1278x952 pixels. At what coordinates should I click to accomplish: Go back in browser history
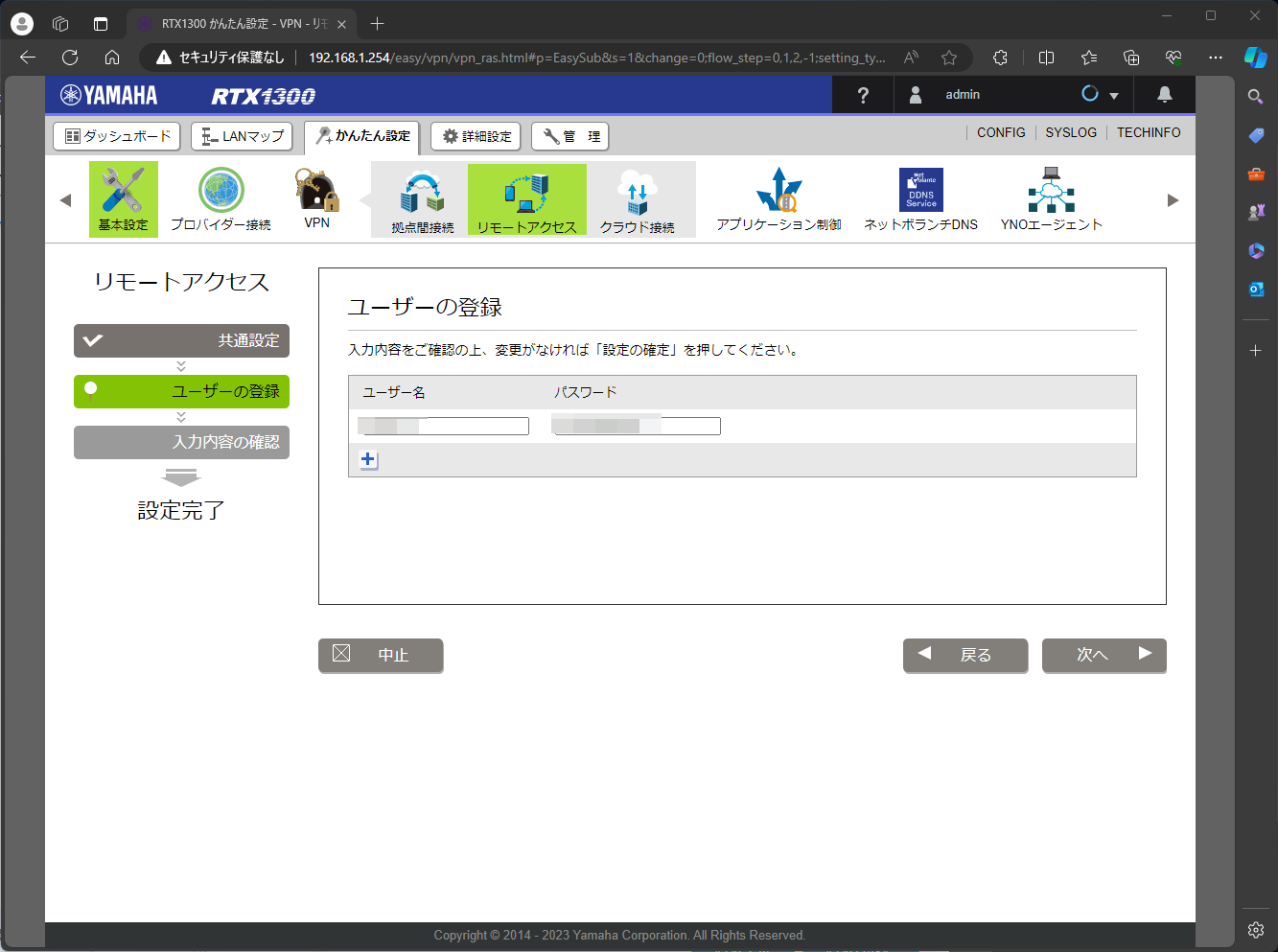27,58
